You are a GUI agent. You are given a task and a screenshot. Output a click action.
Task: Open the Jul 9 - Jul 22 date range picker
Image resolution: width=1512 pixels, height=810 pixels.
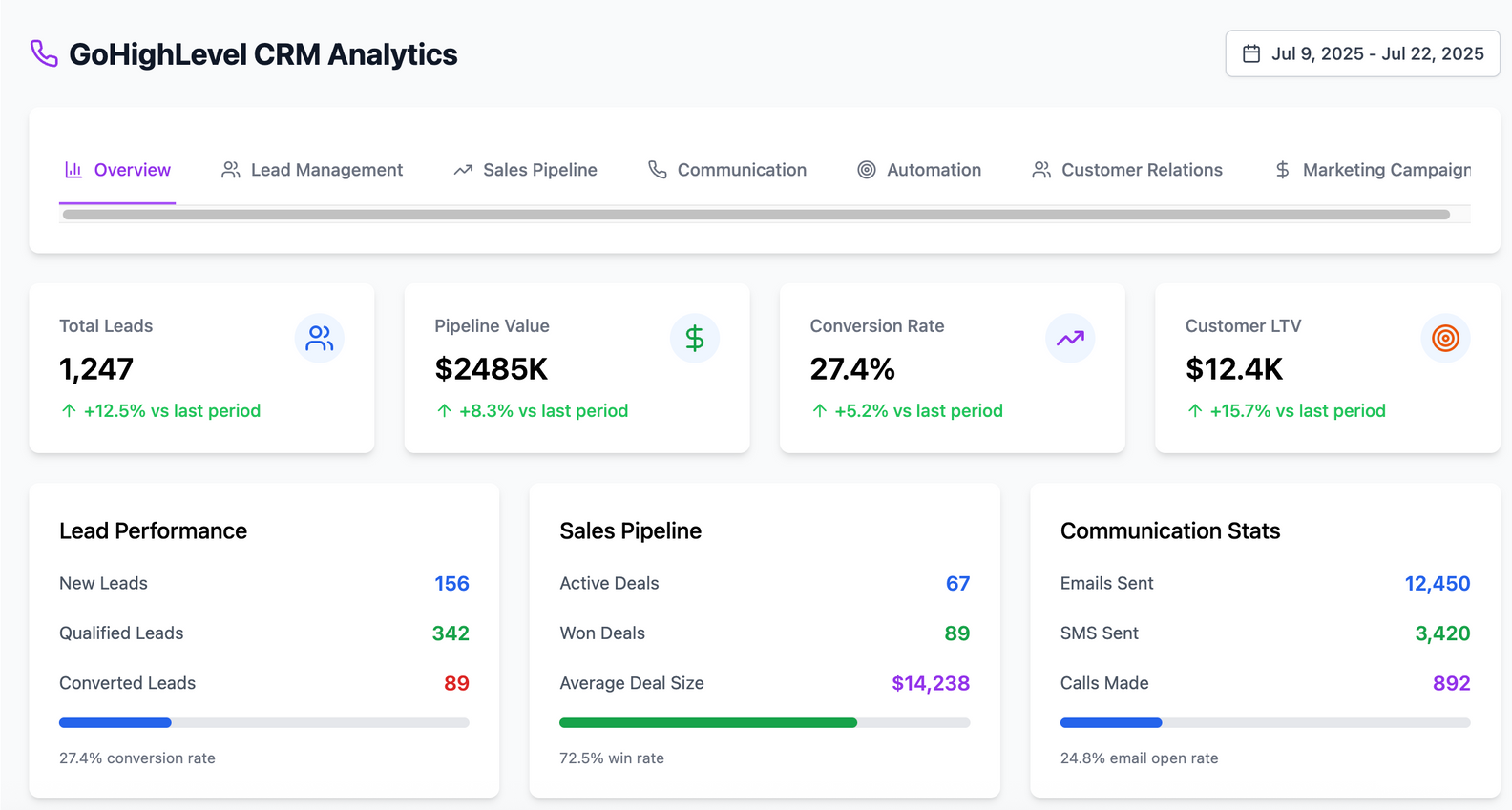(1362, 53)
